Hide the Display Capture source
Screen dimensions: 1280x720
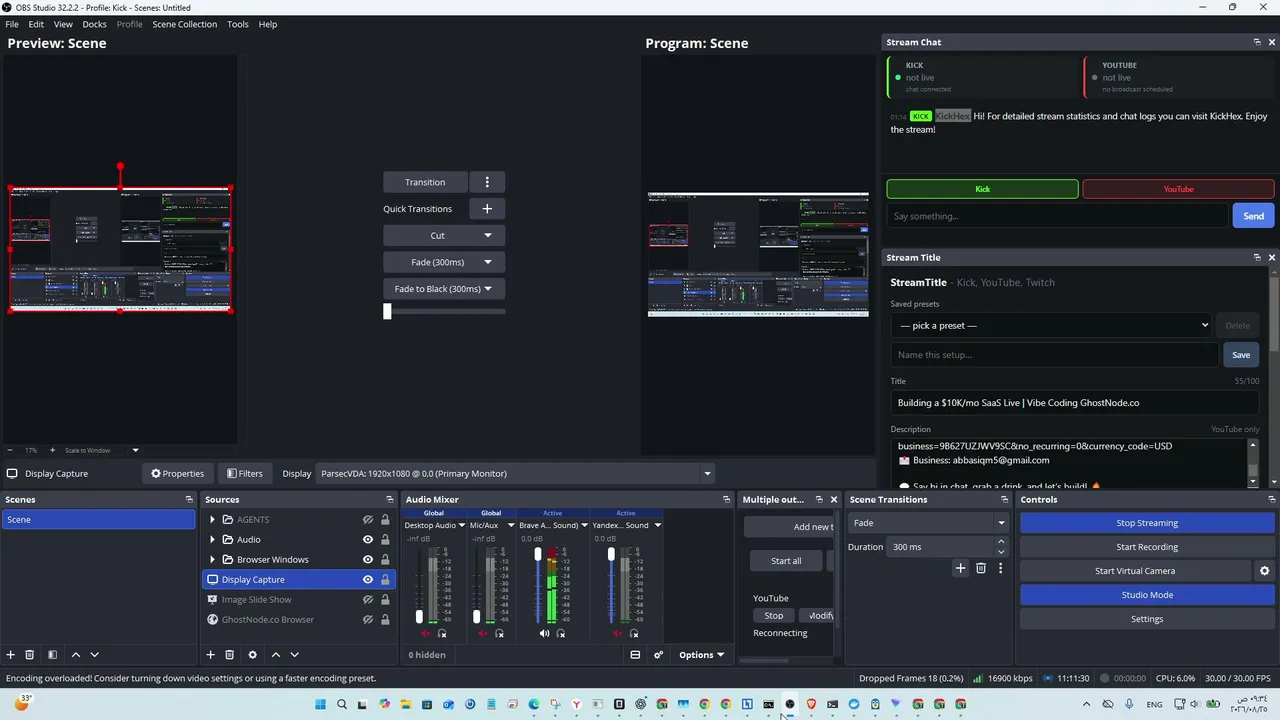pos(368,580)
